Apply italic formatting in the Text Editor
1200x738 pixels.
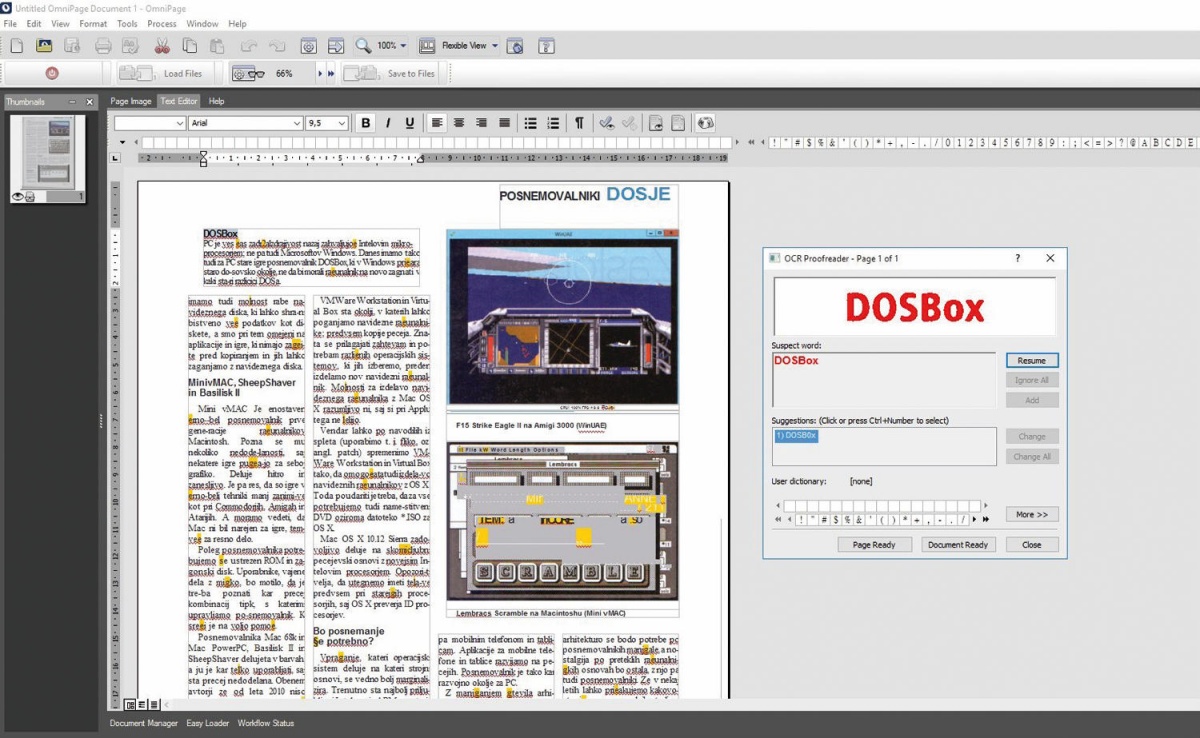tap(388, 123)
